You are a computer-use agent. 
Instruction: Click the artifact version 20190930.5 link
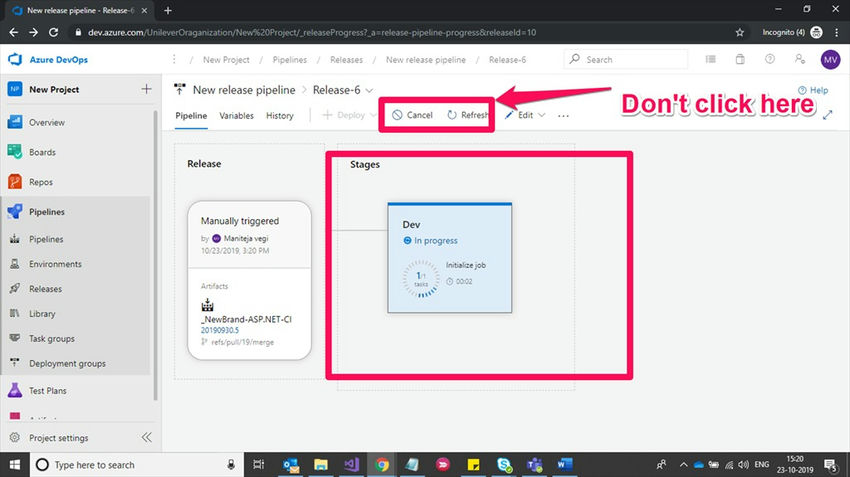tap(220, 330)
